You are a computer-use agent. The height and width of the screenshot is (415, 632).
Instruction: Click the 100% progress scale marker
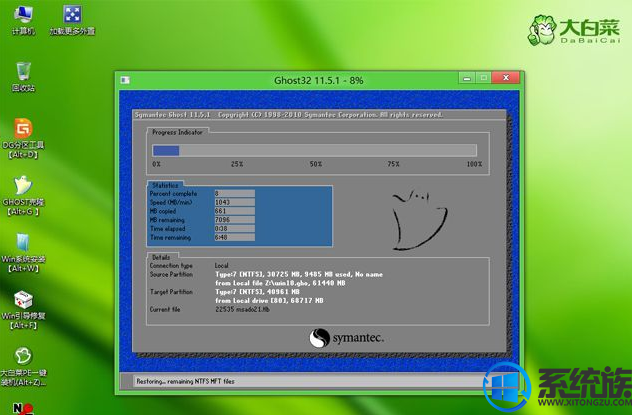[x=474, y=164]
